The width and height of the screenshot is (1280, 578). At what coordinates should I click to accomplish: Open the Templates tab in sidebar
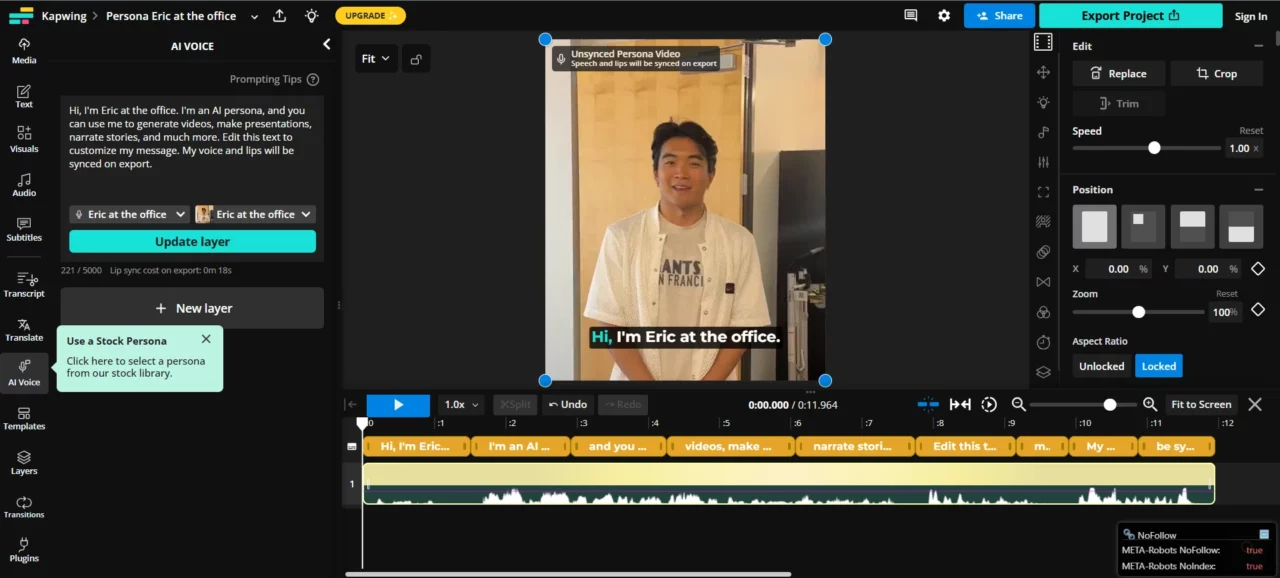pyautogui.click(x=24, y=418)
